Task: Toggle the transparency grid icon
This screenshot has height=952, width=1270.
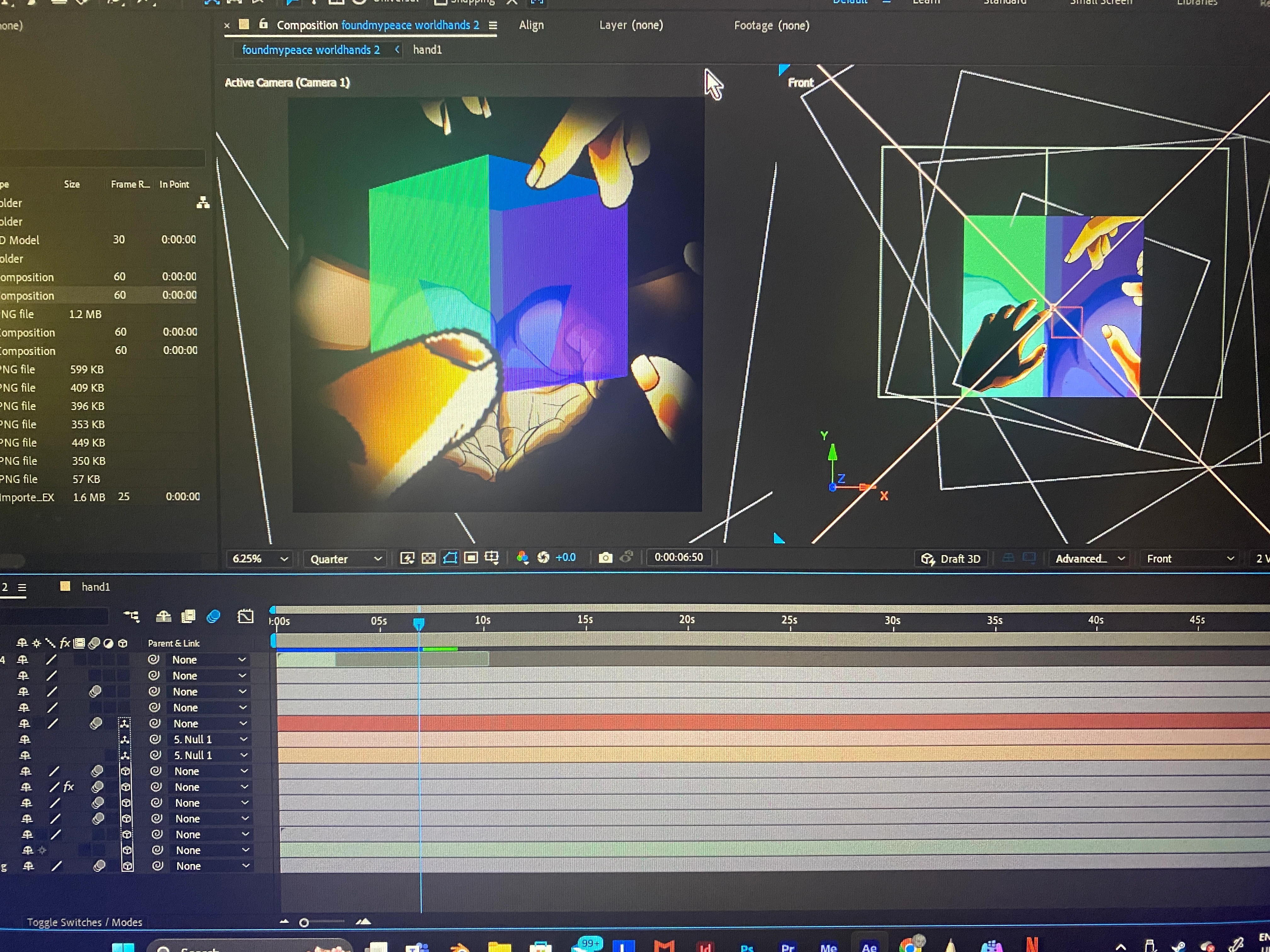Action: tap(428, 558)
